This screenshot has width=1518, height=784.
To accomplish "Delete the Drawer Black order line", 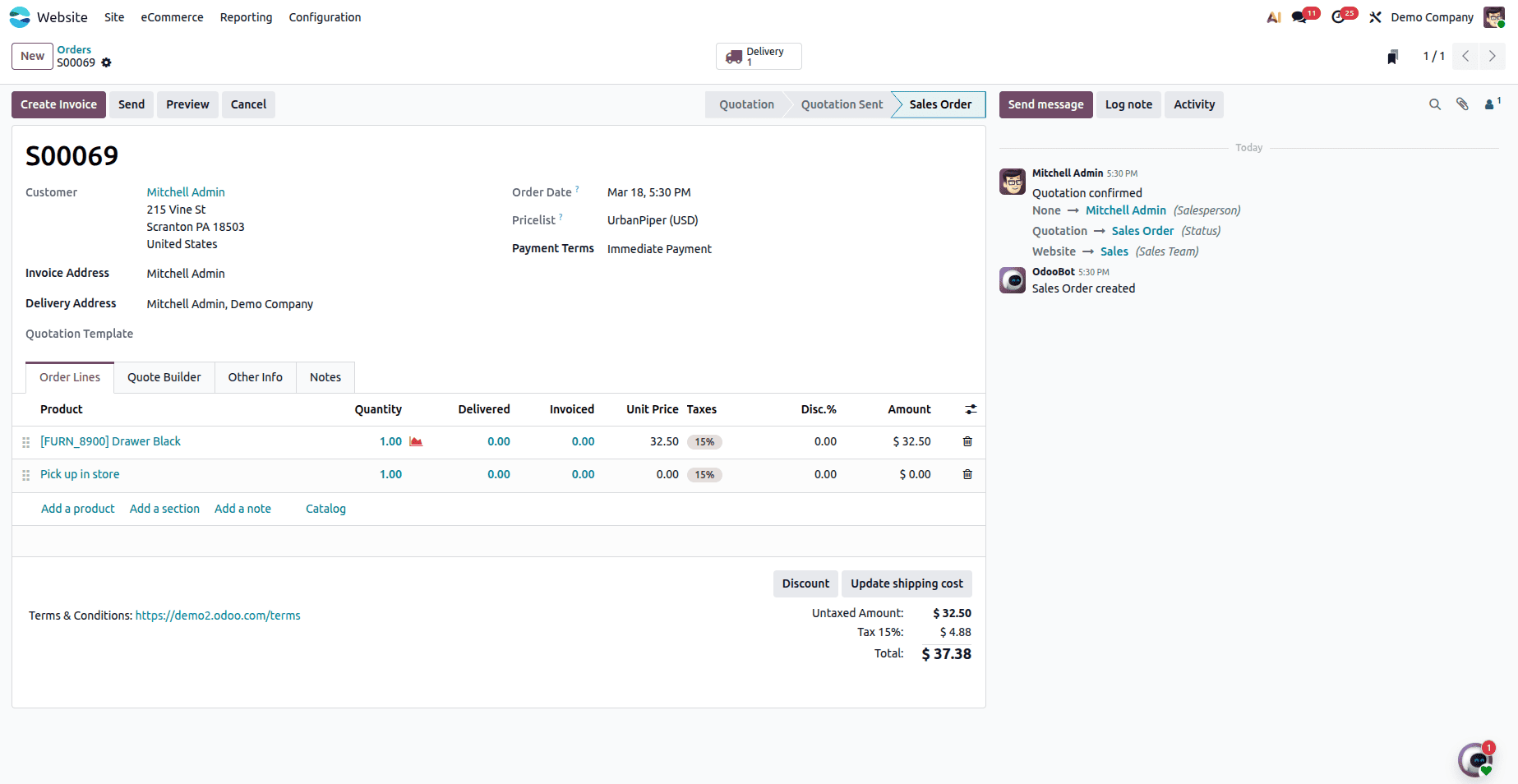I will coord(967,441).
